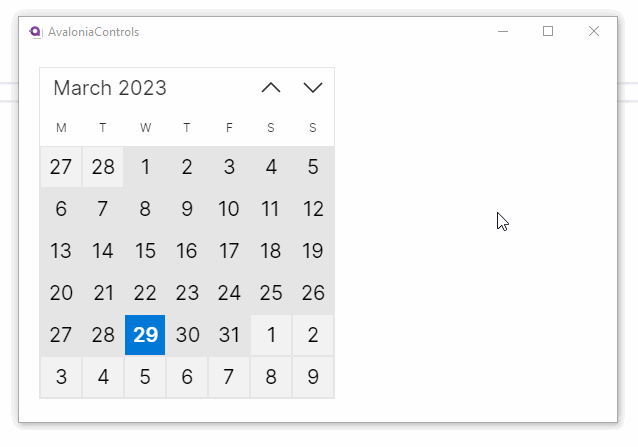Select April 9 in the last row
This screenshot has height=447, width=638.
click(313, 377)
